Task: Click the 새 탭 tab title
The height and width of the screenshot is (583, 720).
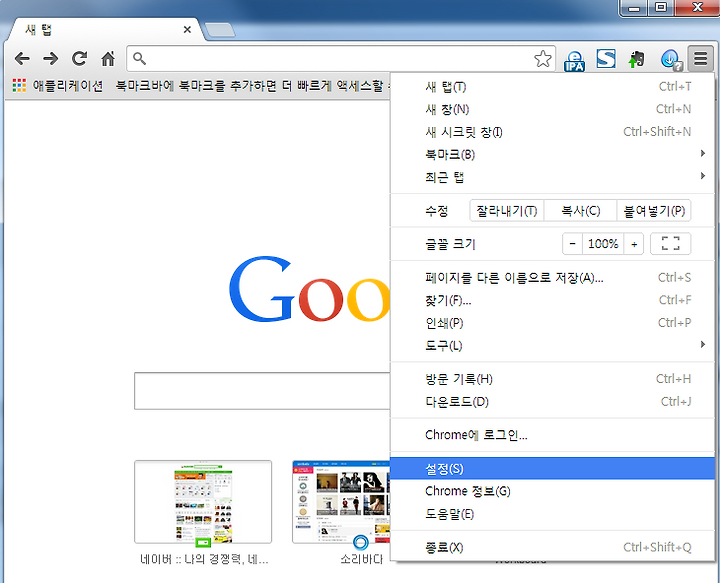Action: pyautogui.click(x=39, y=30)
